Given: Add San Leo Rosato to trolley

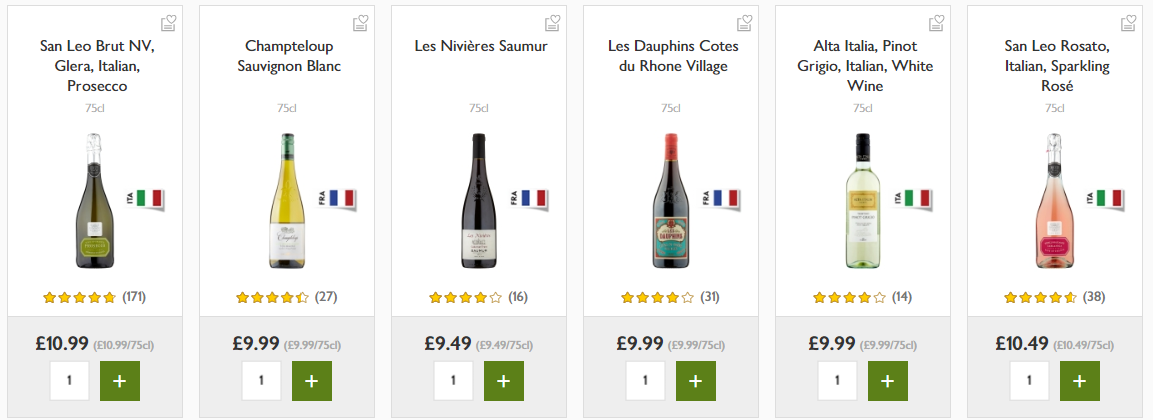Looking at the screenshot, I should point(1079,381).
